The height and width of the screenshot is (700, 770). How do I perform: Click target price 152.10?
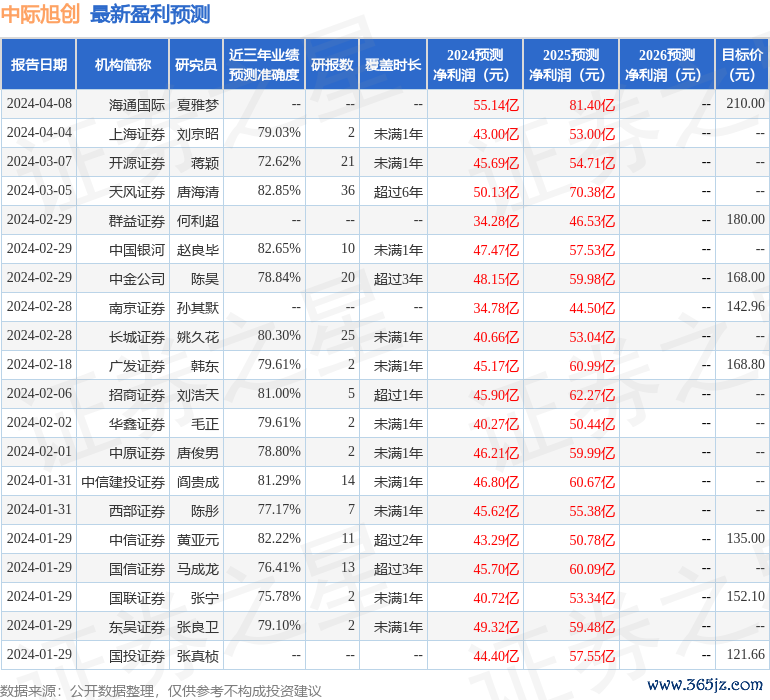coord(745,596)
